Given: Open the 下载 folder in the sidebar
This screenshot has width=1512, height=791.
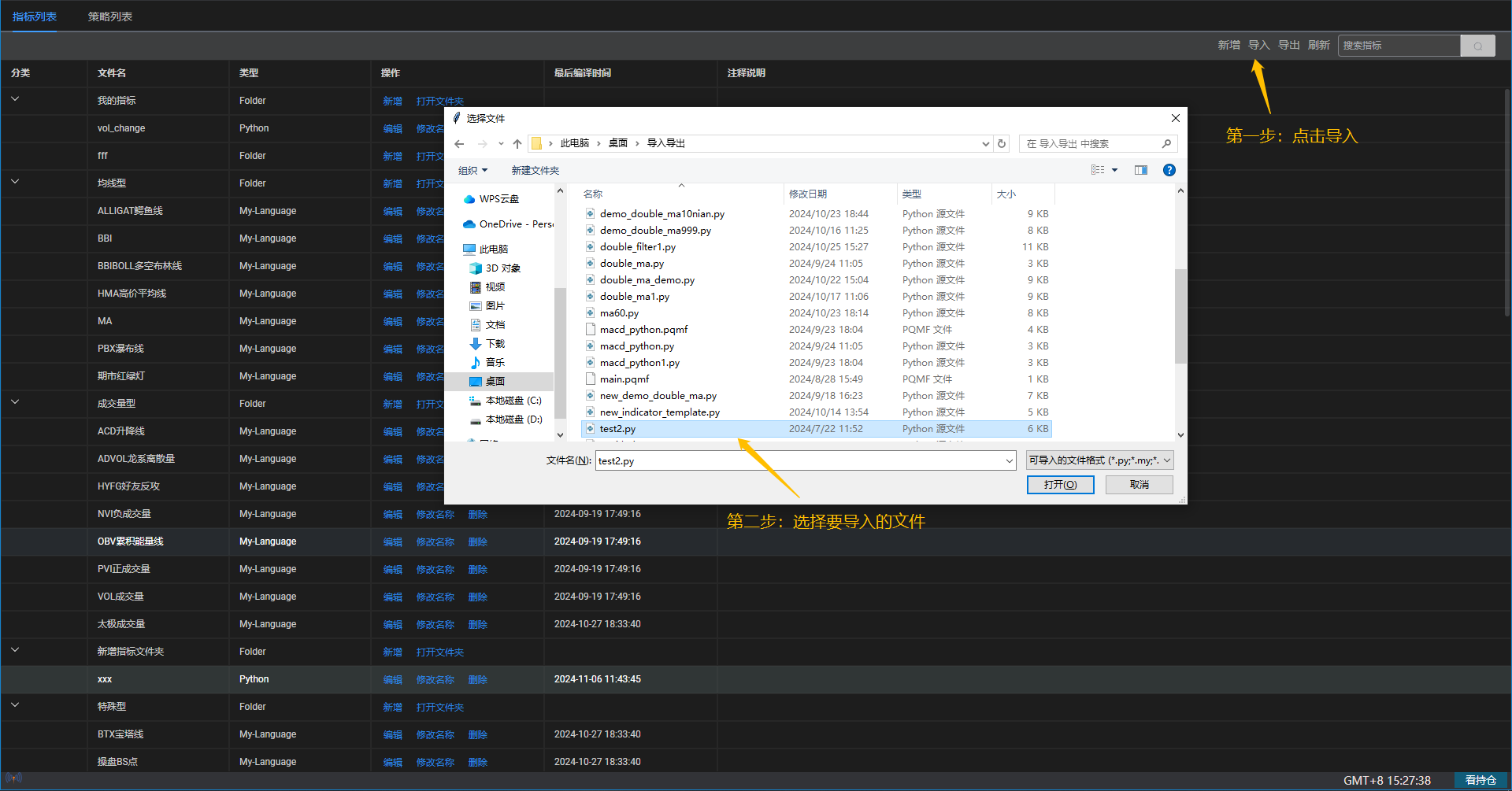Looking at the screenshot, I should (487, 344).
